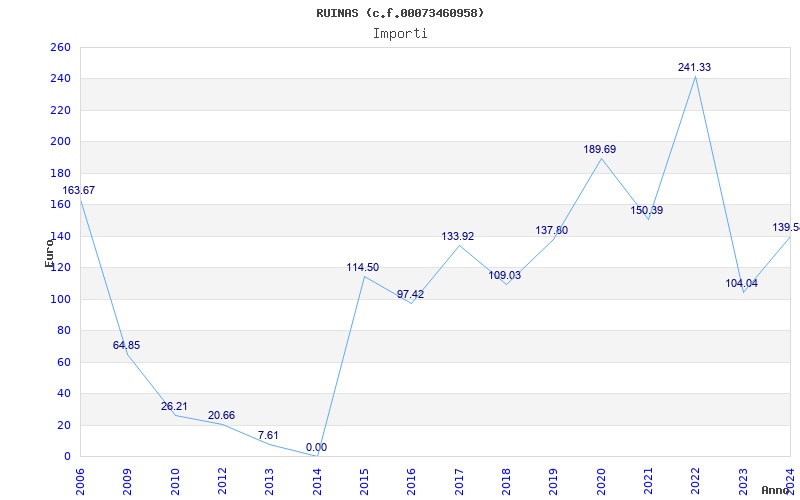
Task: Click the 140 y-axis tick label
Action: pyautogui.click(x=60, y=236)
